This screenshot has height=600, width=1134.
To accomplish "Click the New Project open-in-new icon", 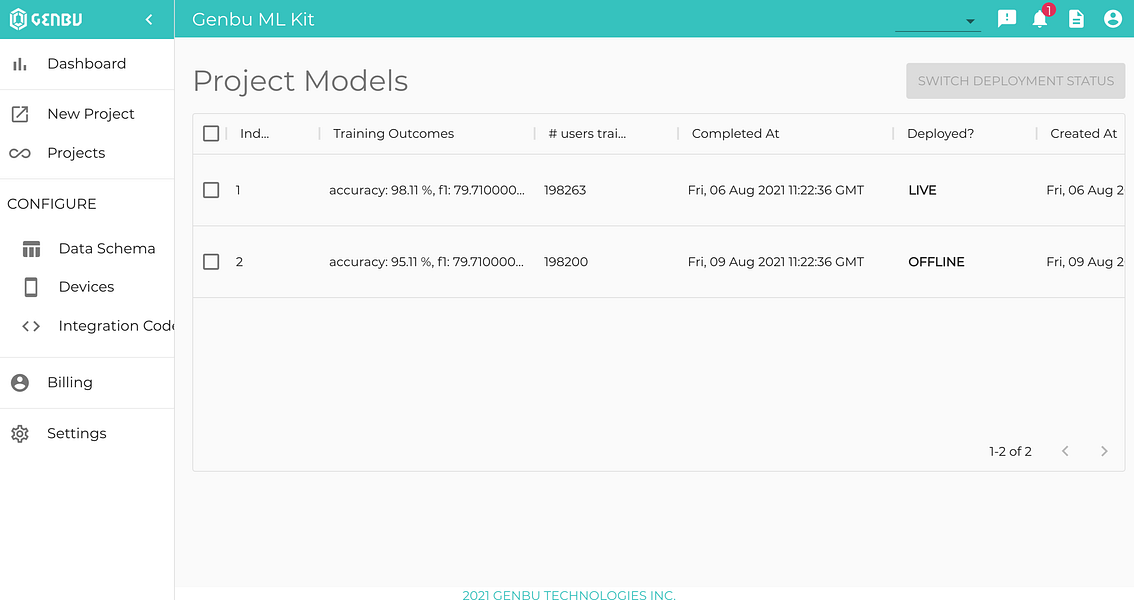I will pyautogui.click(x=20, y=114).
